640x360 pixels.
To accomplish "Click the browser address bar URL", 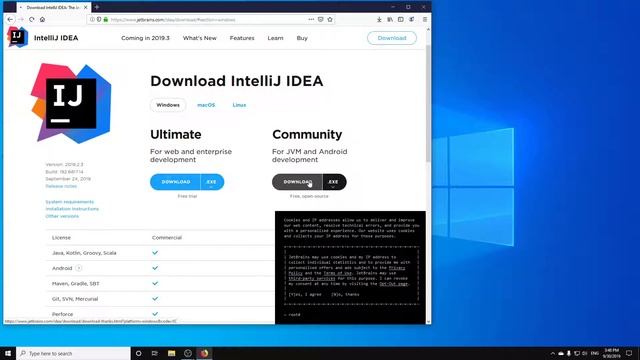I will click(x=173, y=20).
